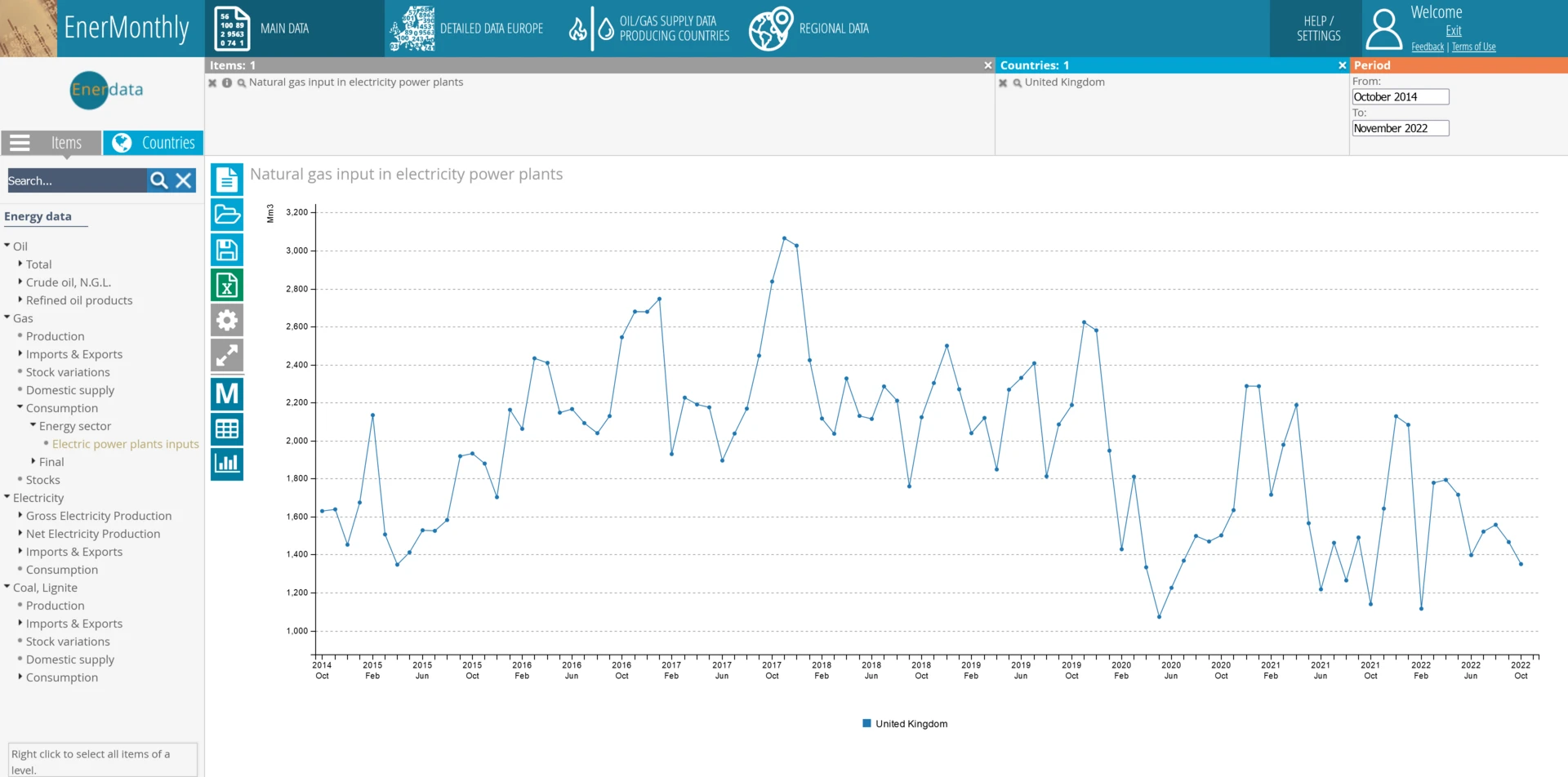Expand Gas Imports & Exports node

20,353
